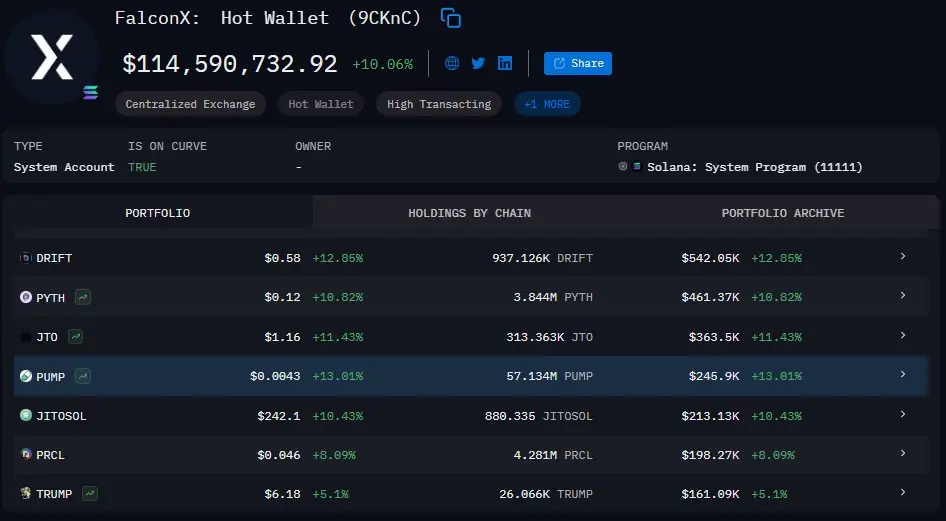Viewport: 946px width, 521px height.
Task: Click the 57.134M PUMP amount
Action: point(550,376)
